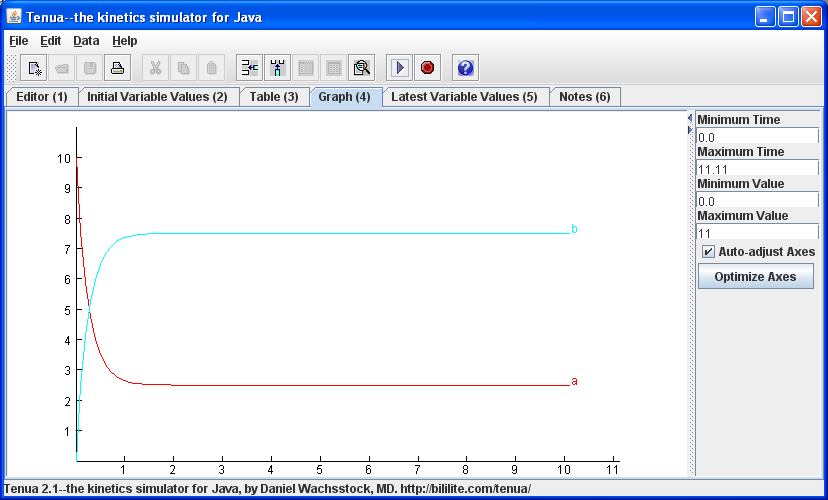Click the insert column arrow toolbar icon

click(277, 68)
